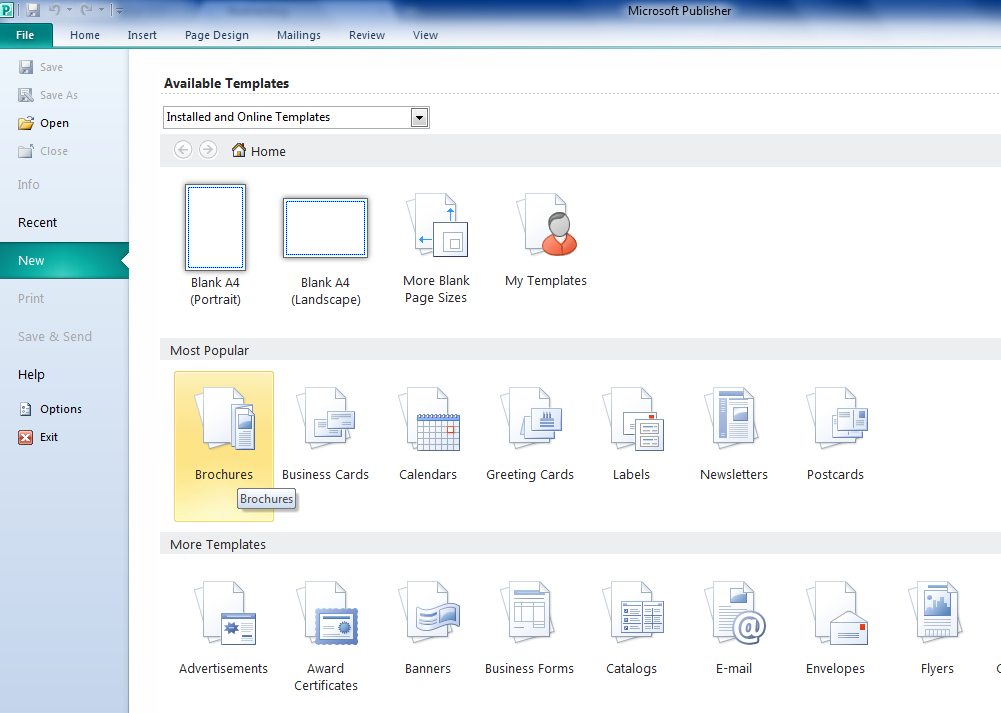Screen dimensions: 1001x713
Task: Switch to the Home ribbon tab
Action: click(x=85, y=35)
